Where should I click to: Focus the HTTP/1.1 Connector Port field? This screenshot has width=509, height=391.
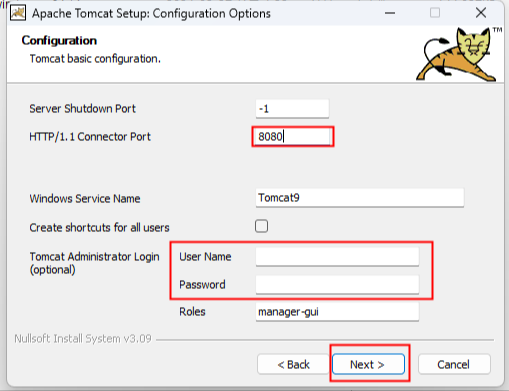[x=292, y=137]
